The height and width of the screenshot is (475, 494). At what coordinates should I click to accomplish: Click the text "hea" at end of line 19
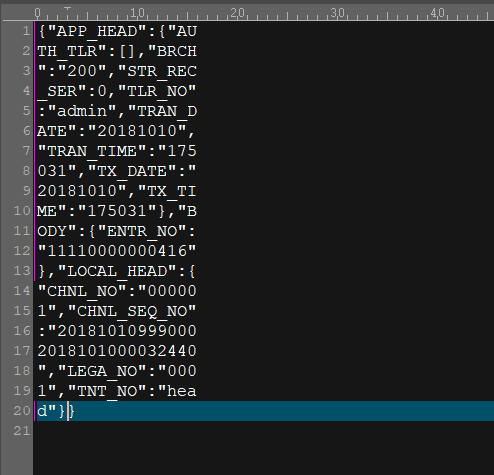click(x=182, y=391)
